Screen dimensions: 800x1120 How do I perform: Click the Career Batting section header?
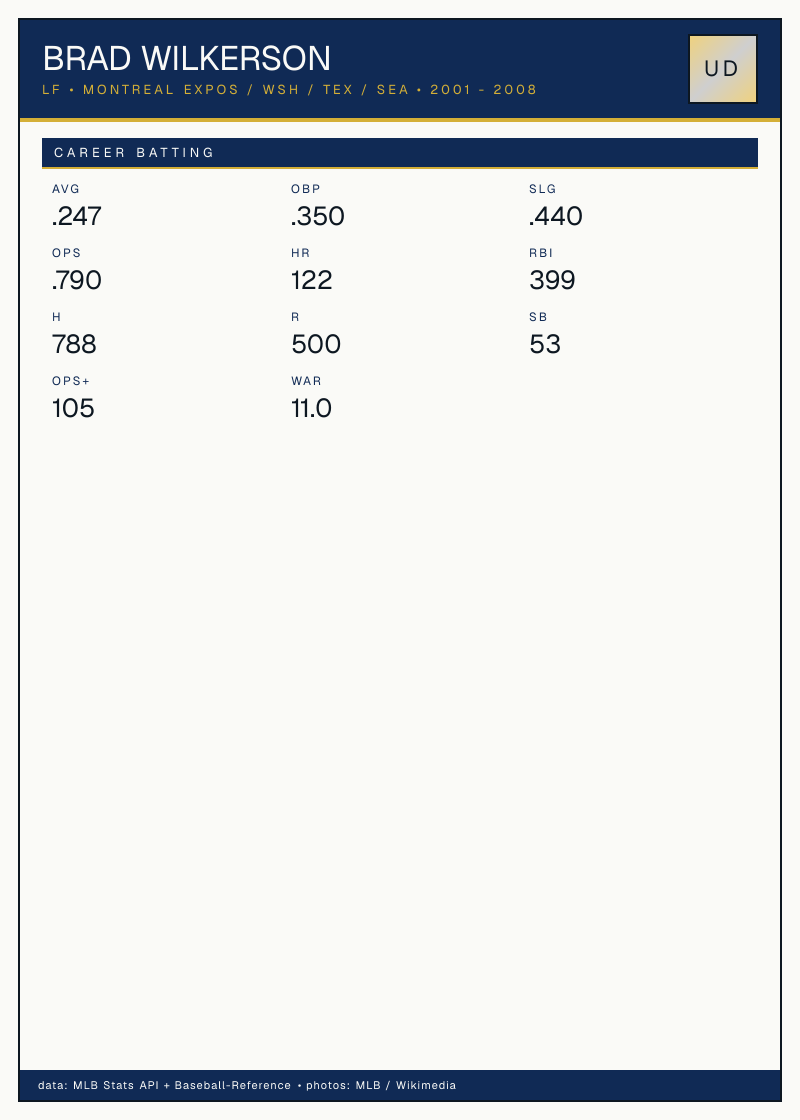[x=399, y=153]
